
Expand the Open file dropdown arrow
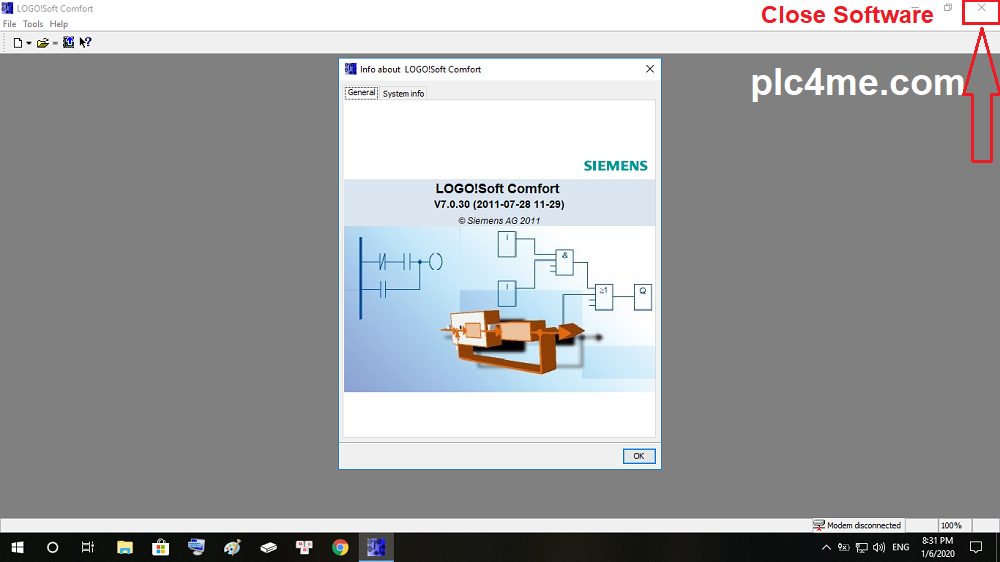click(55, 43)
